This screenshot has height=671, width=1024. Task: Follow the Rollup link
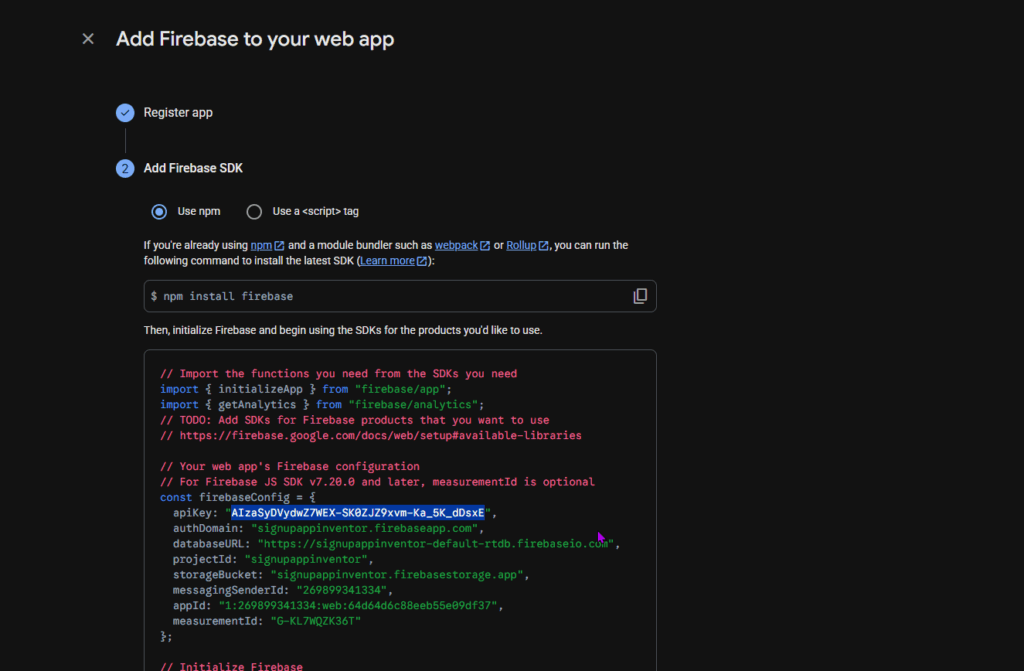tap(521, 245)
